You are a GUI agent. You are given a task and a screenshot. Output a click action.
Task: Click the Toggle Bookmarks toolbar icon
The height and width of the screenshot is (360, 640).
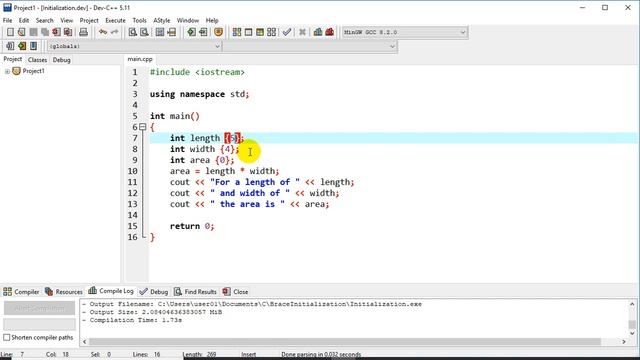22,46
